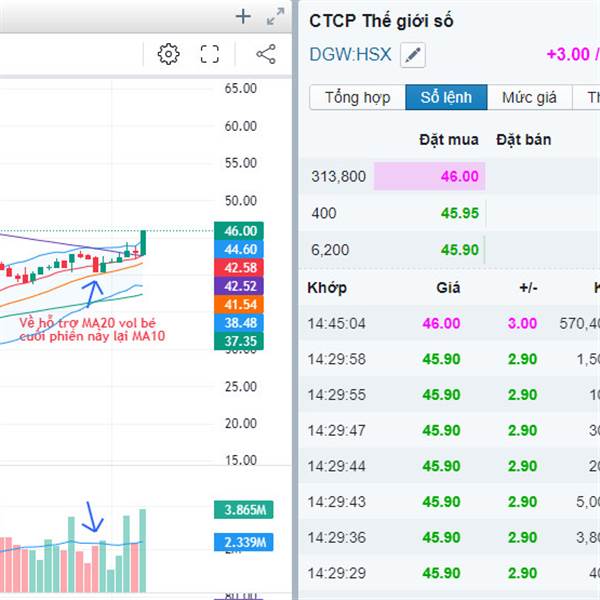The width and height of the screenshot is (600, 600).
Task: Select the tallest green volume bar at right
Action: tap(143, 551)
